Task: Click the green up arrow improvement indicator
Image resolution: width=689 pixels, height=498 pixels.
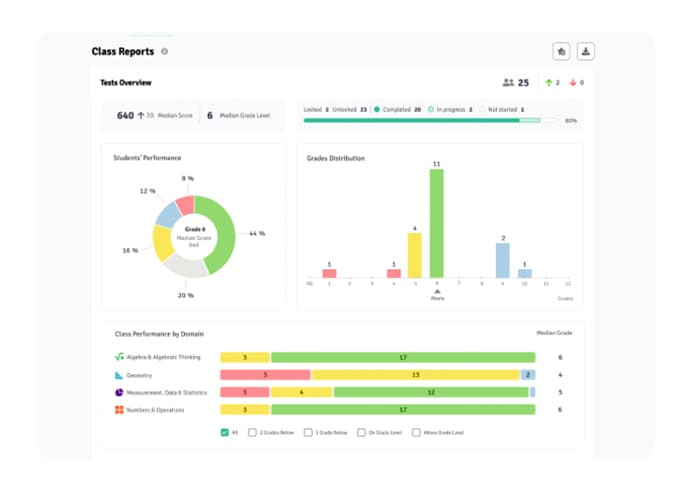Action: [x=548, y=83]
